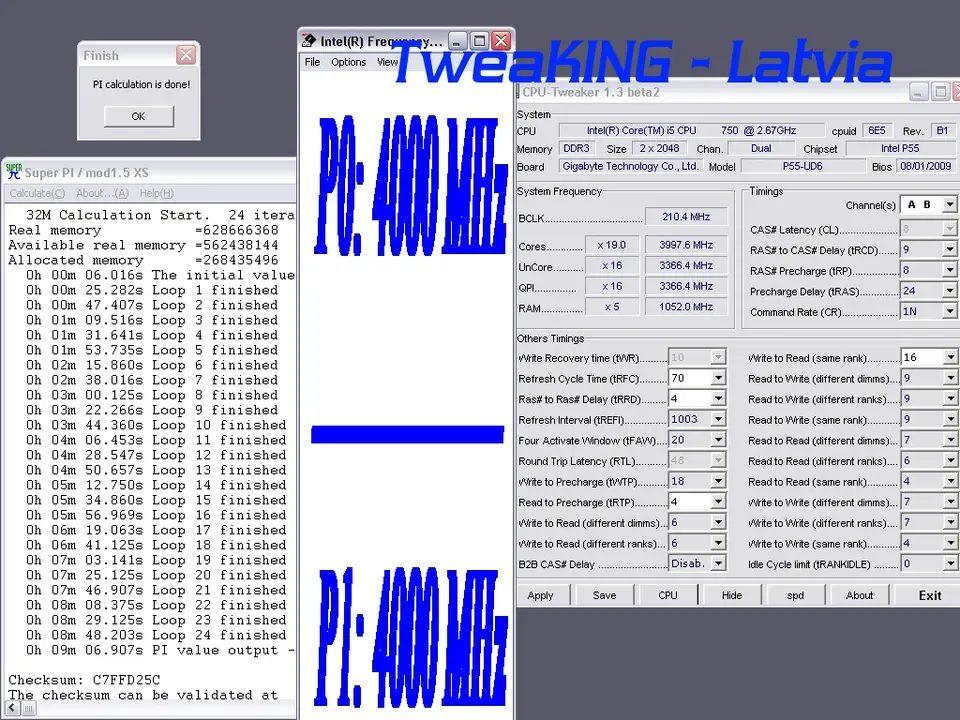Image resolution: width=960 pixels, height=720 pixels.
Task: Open Read to Read (different dimms) dropdown
Action: pos(950,440)
